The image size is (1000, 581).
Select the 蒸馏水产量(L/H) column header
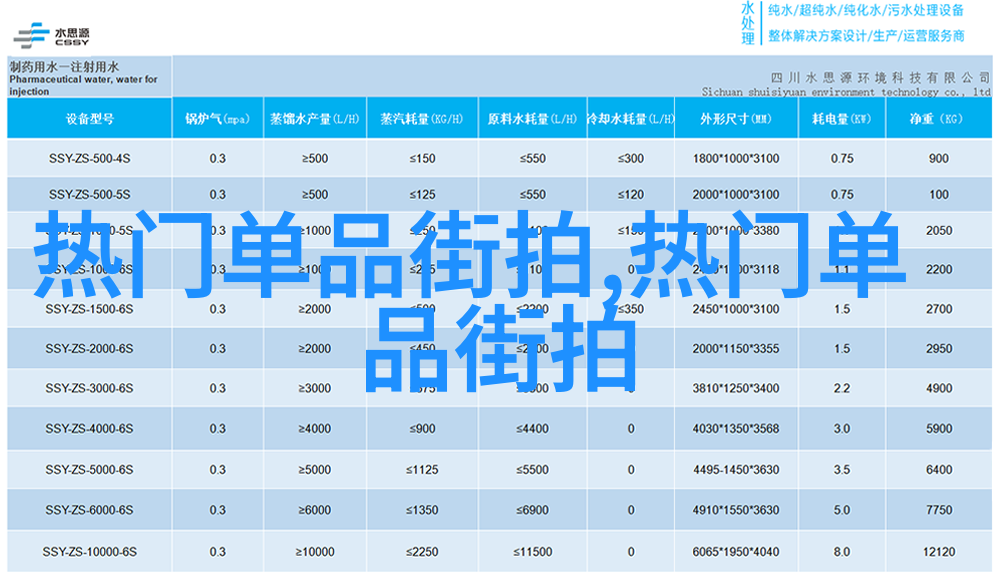coord(314,119)
